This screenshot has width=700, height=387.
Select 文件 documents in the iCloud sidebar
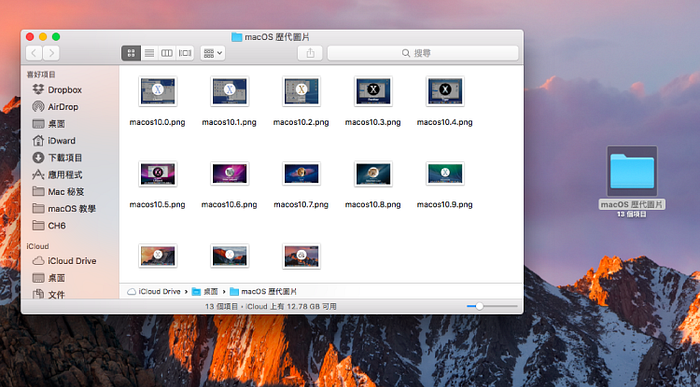49,294
